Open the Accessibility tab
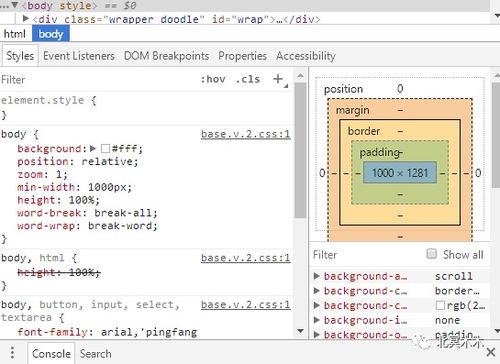 (x=306, y=56)
